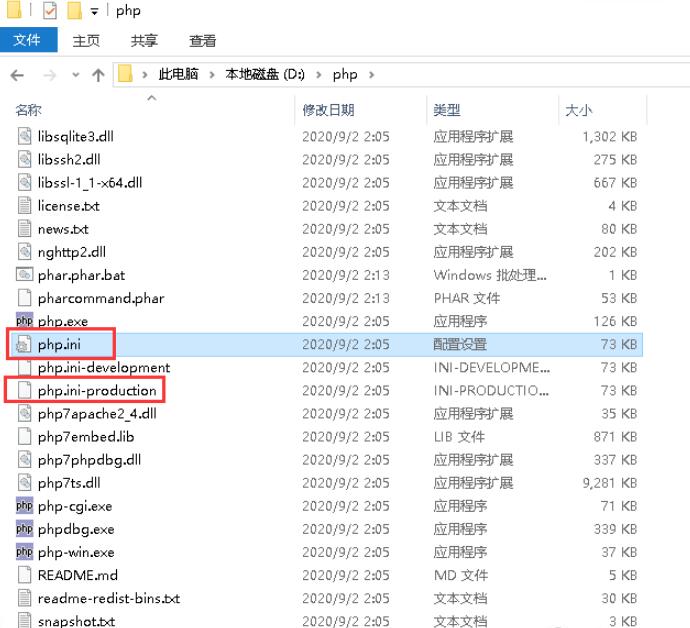Screen dimensions: 690x628
Task: Click the 9,281 KB size value
Action: 609,483
